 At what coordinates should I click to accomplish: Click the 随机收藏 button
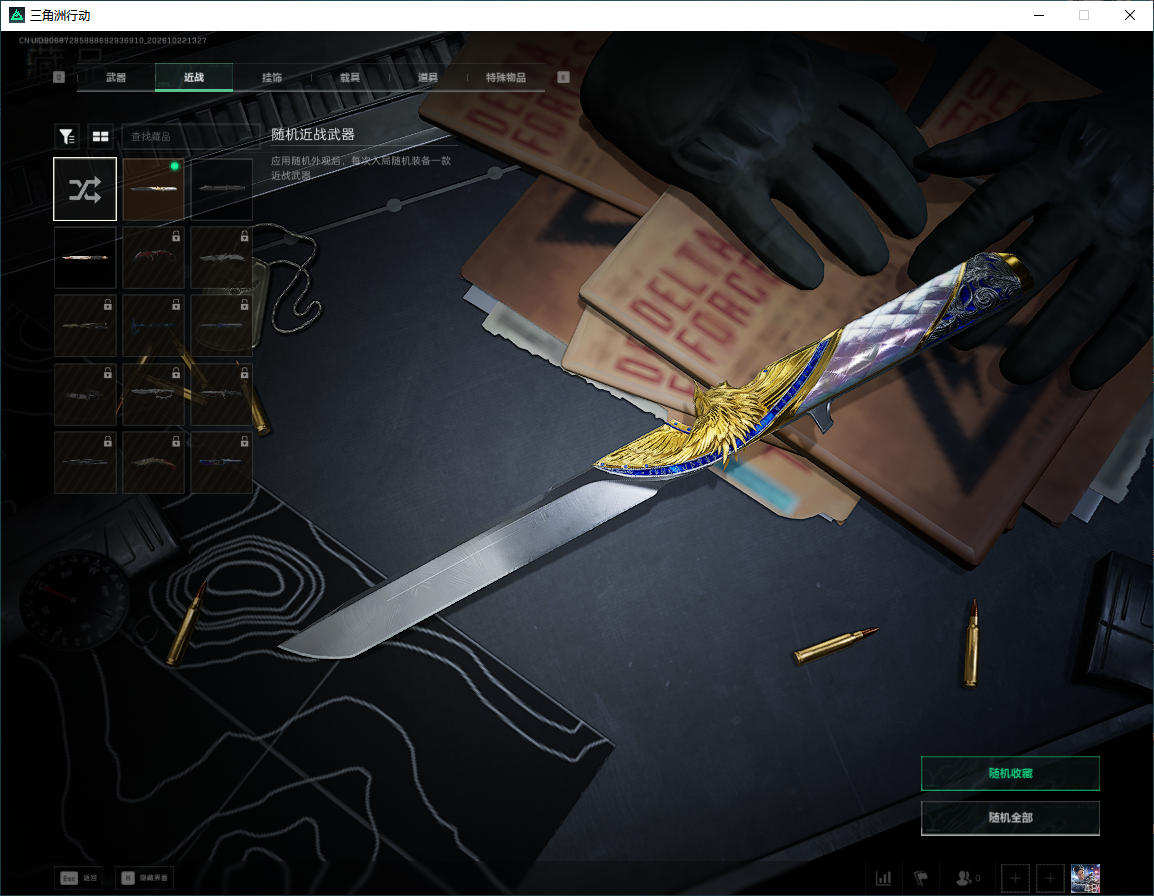pyautogui.click(x=1010, y=773)
